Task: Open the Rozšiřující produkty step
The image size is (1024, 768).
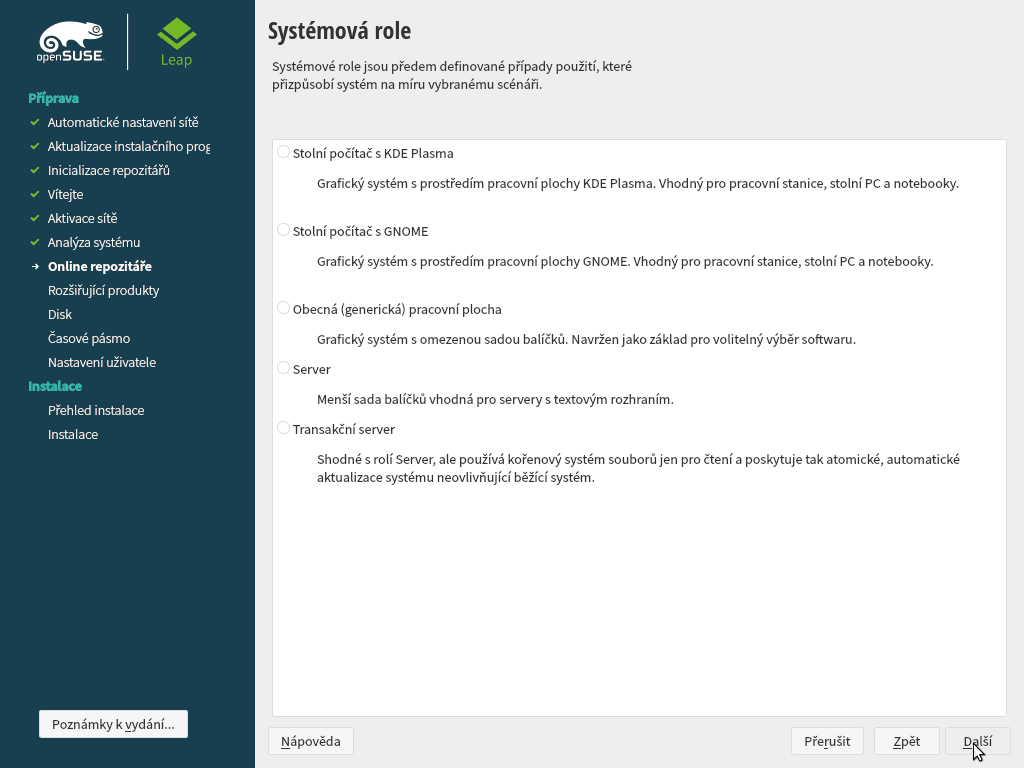Action: click(x=105, y=290)
